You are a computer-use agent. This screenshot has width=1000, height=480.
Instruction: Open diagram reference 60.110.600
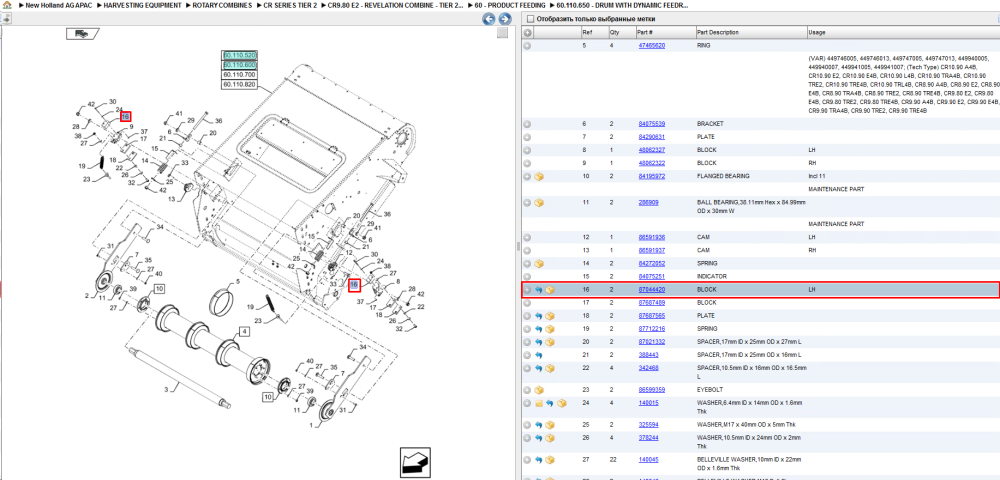[239, 65]
